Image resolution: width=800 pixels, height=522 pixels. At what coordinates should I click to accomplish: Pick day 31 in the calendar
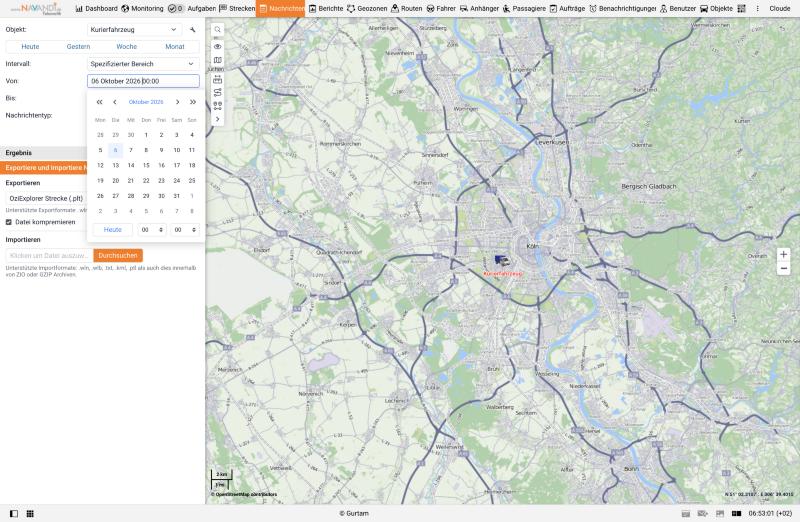coord(177,196)
